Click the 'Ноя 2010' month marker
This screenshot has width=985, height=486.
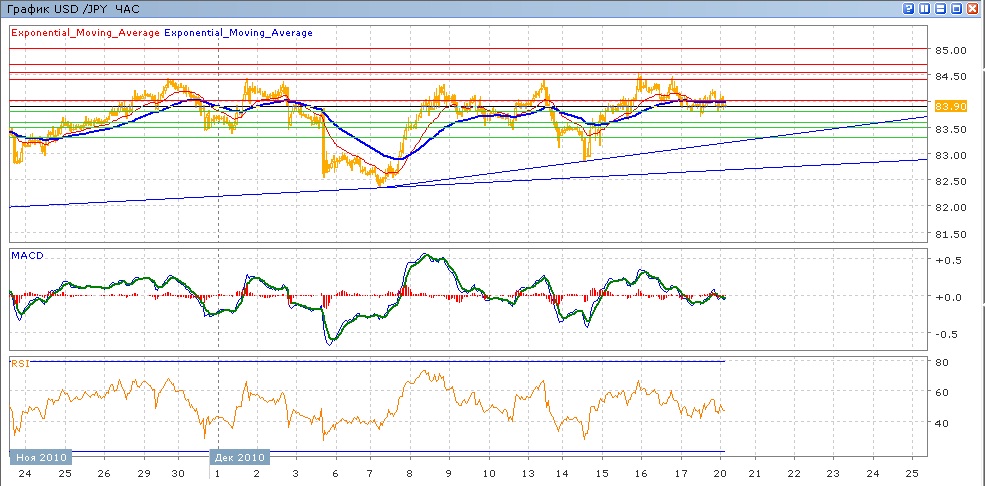coord(40,456)
